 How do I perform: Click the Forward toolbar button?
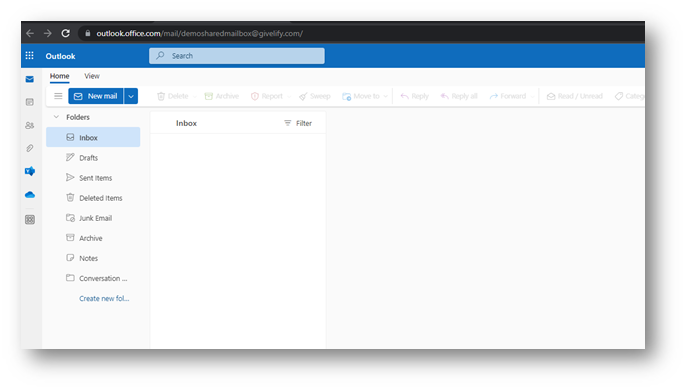click(x=508, y=96)
